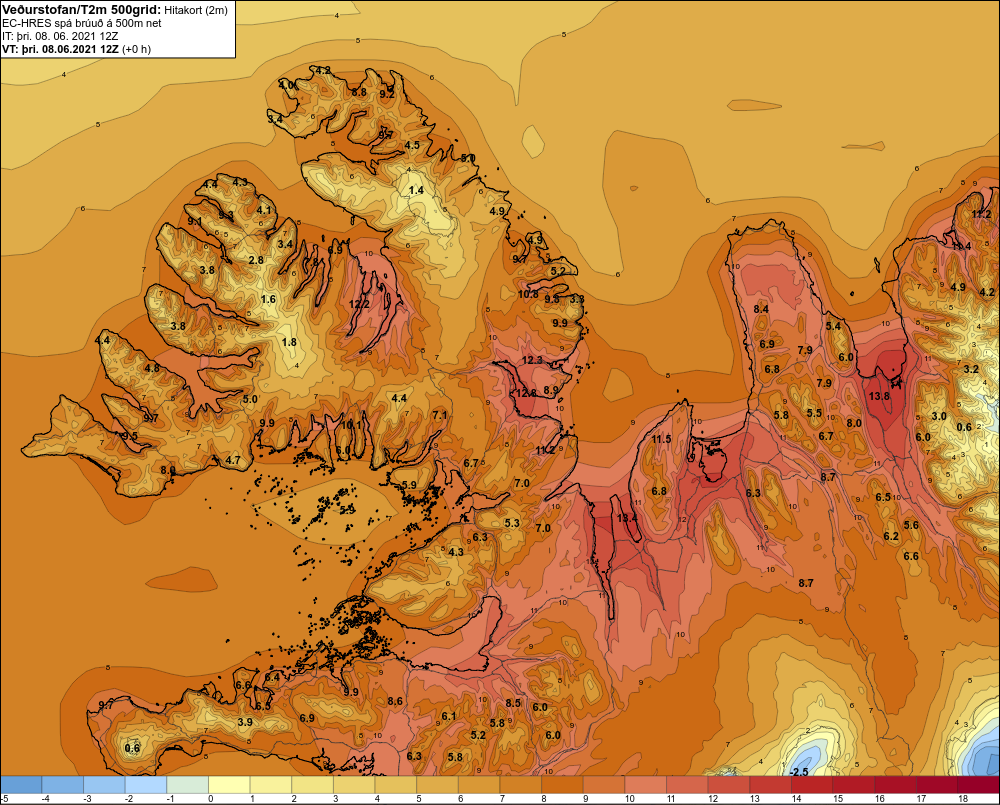Click the '18' label on the legend scale
The image size is (1000, 805).
tap(963, 799)
